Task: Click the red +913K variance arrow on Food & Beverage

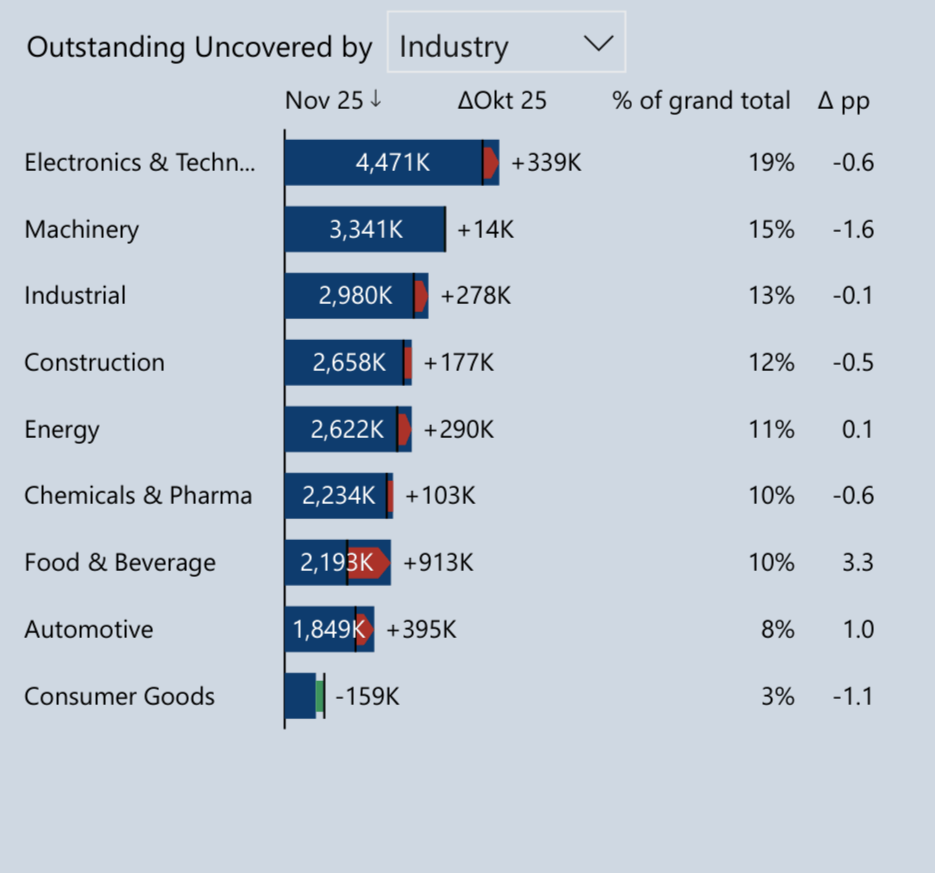Action: click(369, 562)
